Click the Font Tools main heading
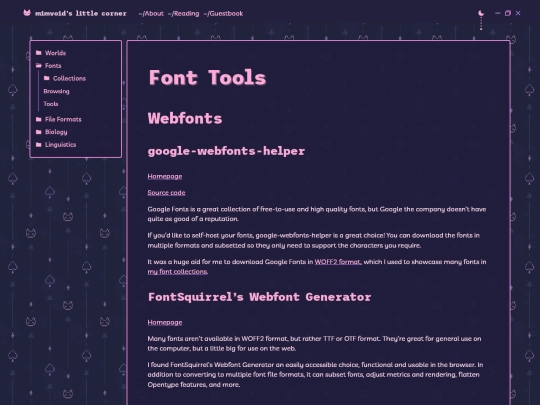Viewport: 540px width, 405px height. pyautogui.click(x=207, y=77)
